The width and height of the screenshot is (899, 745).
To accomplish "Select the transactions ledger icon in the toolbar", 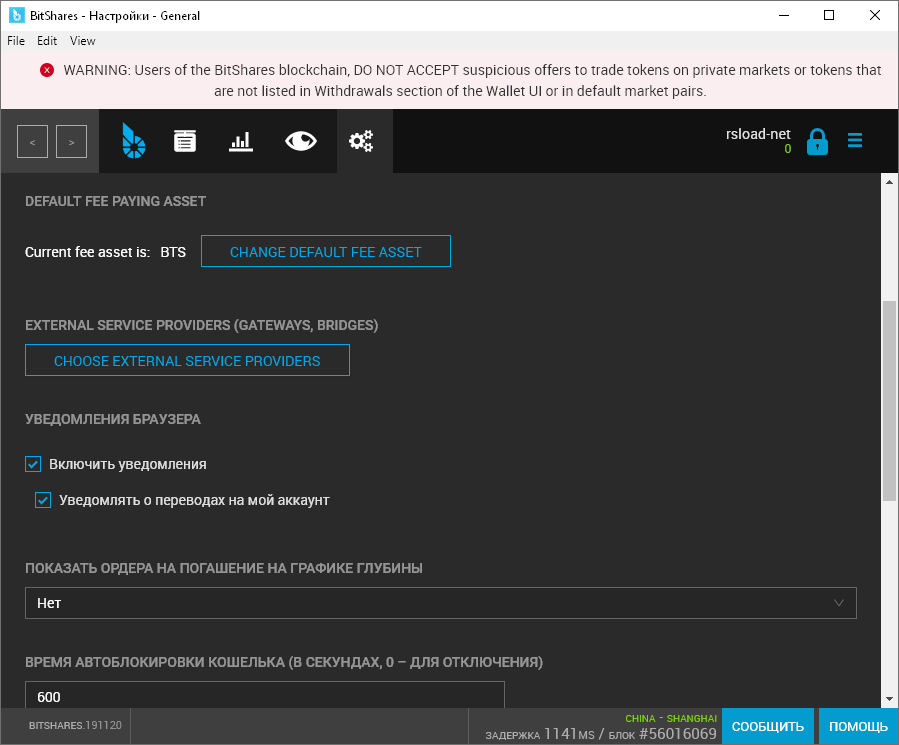I will (x=185, y=140).
